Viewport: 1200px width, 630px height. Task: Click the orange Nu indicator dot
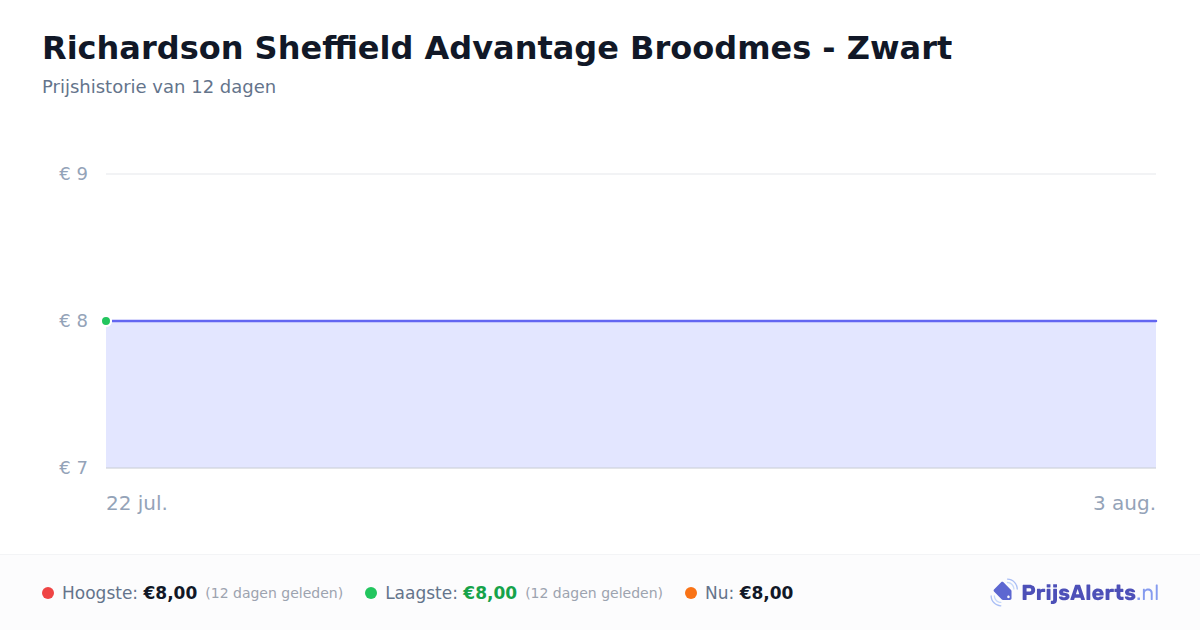(691, 593)
